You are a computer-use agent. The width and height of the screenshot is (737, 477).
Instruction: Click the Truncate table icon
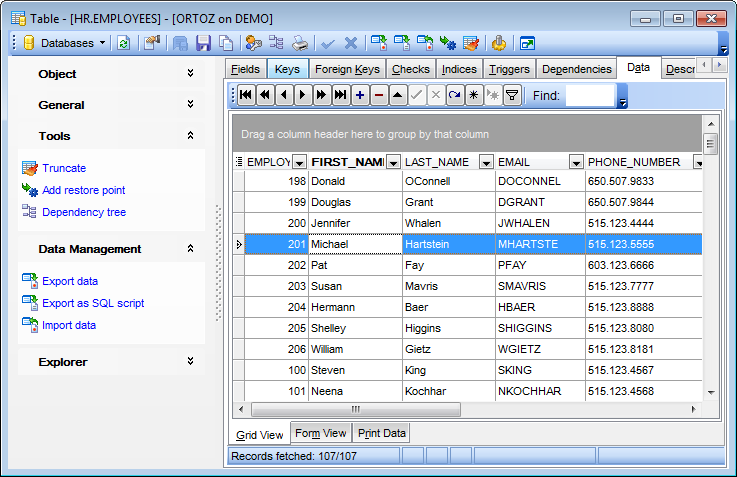29,168
